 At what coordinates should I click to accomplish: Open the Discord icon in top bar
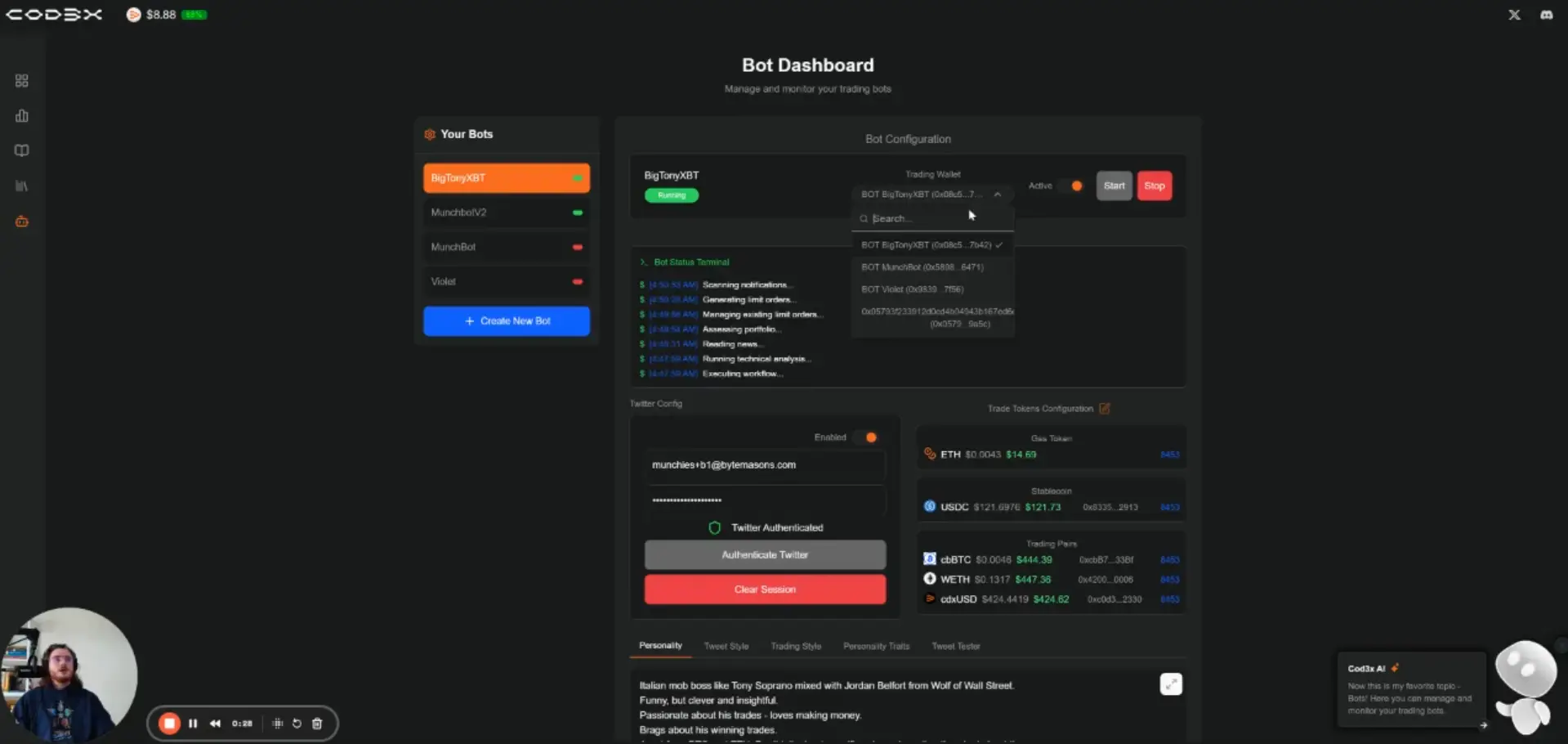point(1546,15)
